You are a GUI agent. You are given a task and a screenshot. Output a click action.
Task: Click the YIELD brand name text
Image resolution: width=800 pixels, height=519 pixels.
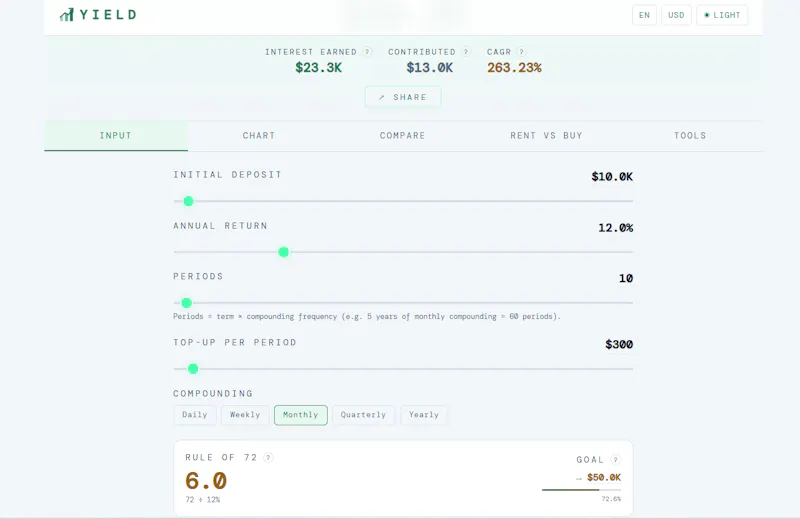click(x=108, y=15)
